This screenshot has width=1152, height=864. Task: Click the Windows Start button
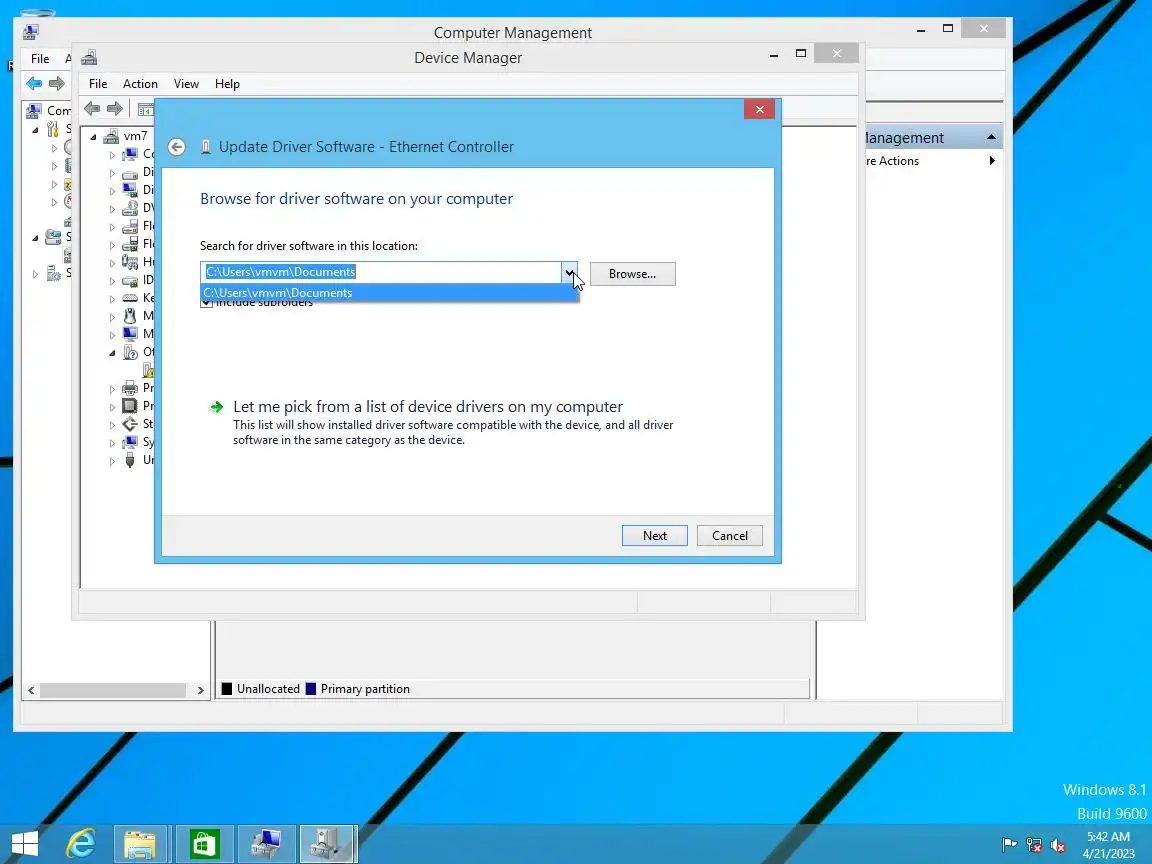click(24, 844)
